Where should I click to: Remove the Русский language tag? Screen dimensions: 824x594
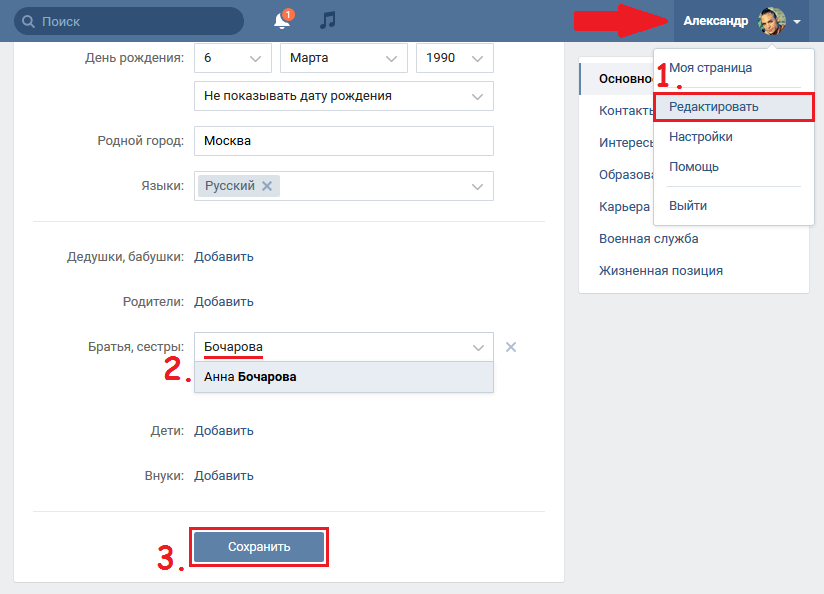pos(267,186)
